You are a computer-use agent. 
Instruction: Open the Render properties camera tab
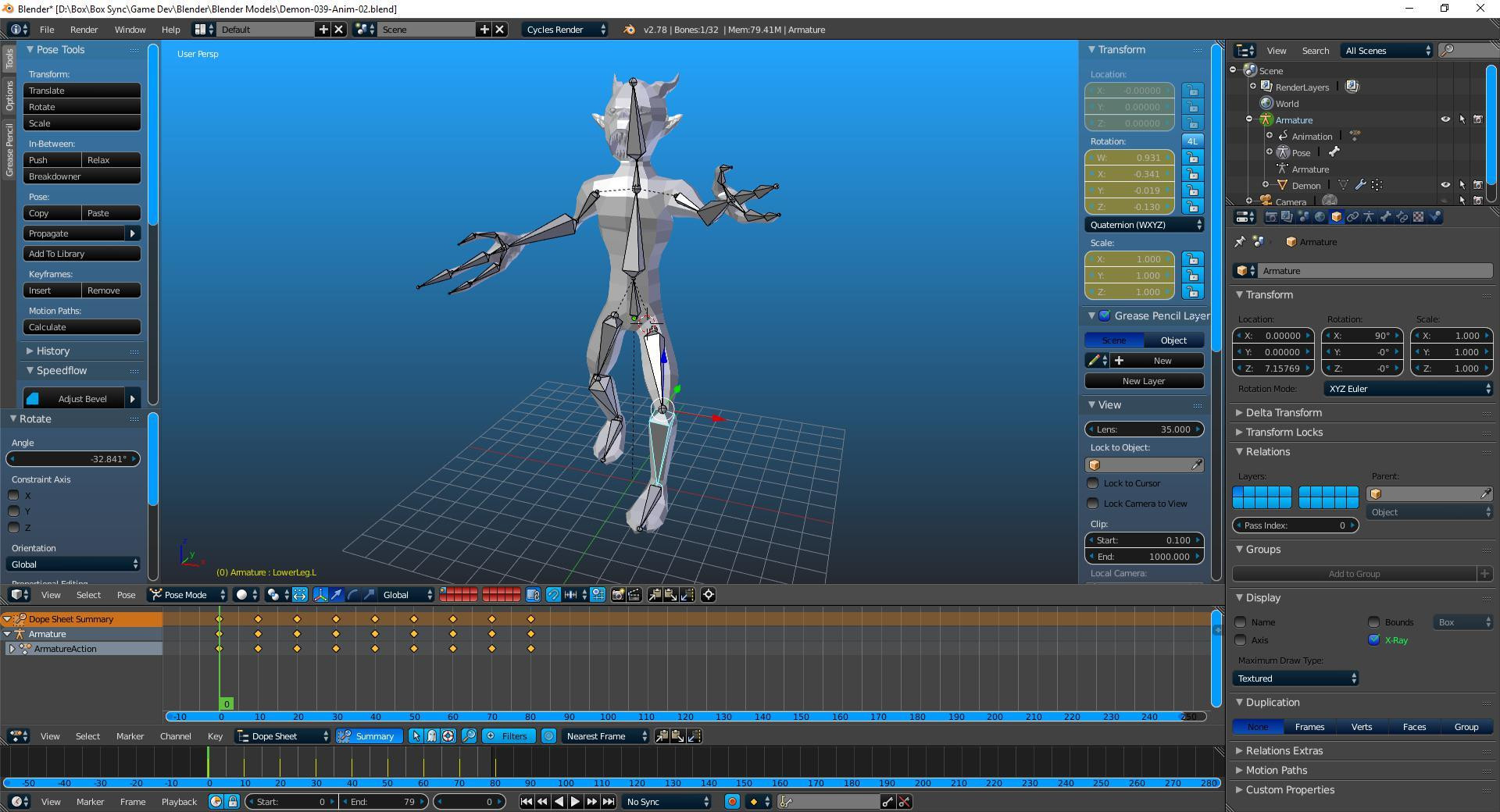tap(1271, 217)
